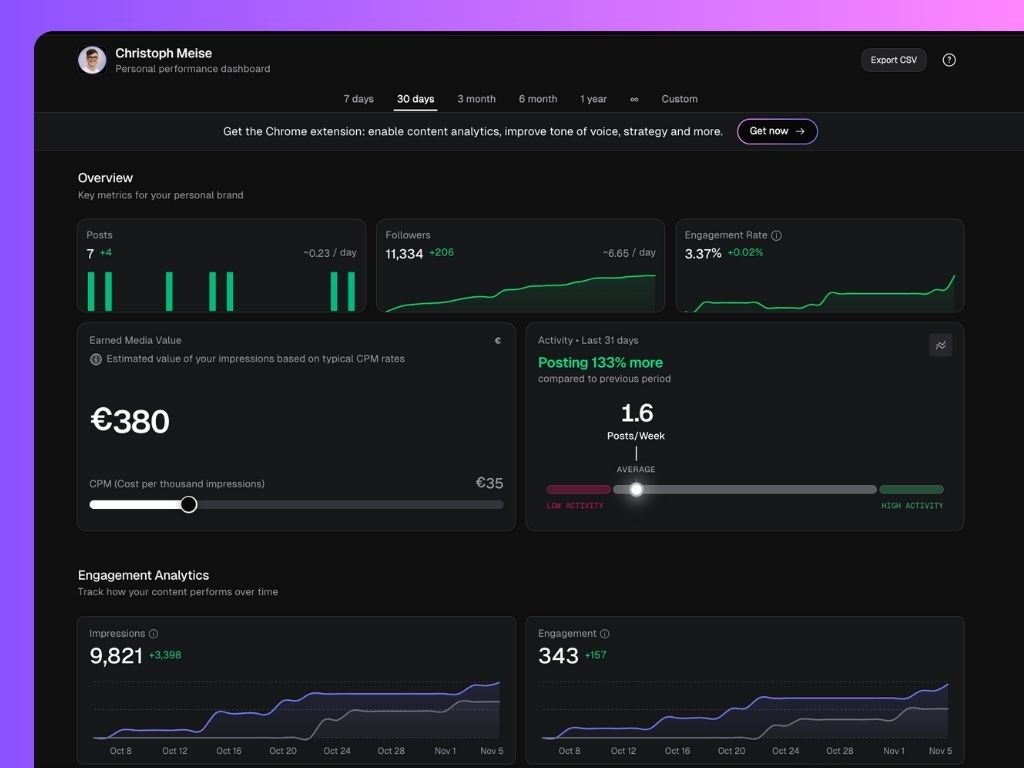Click the info icon next to estimated impressions value
Image resolution: width=1024 pixels, height=768 pixels.
(x=95, y=358)
